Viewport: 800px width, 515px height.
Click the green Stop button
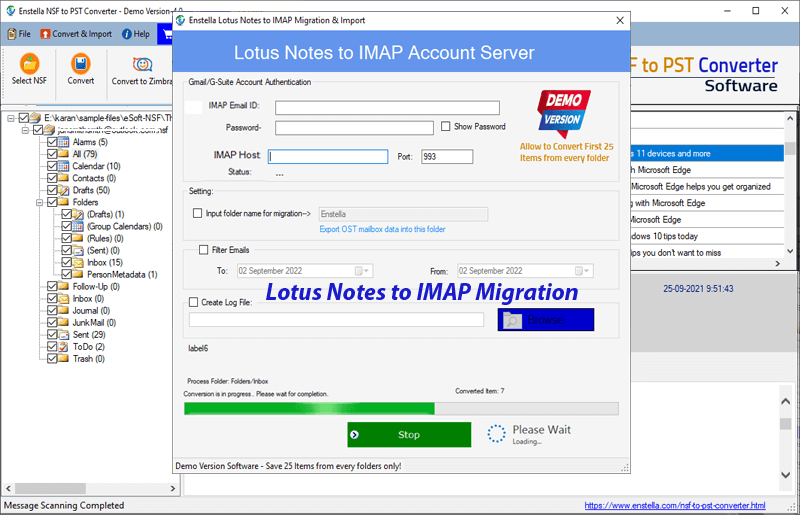pos(409,435)
